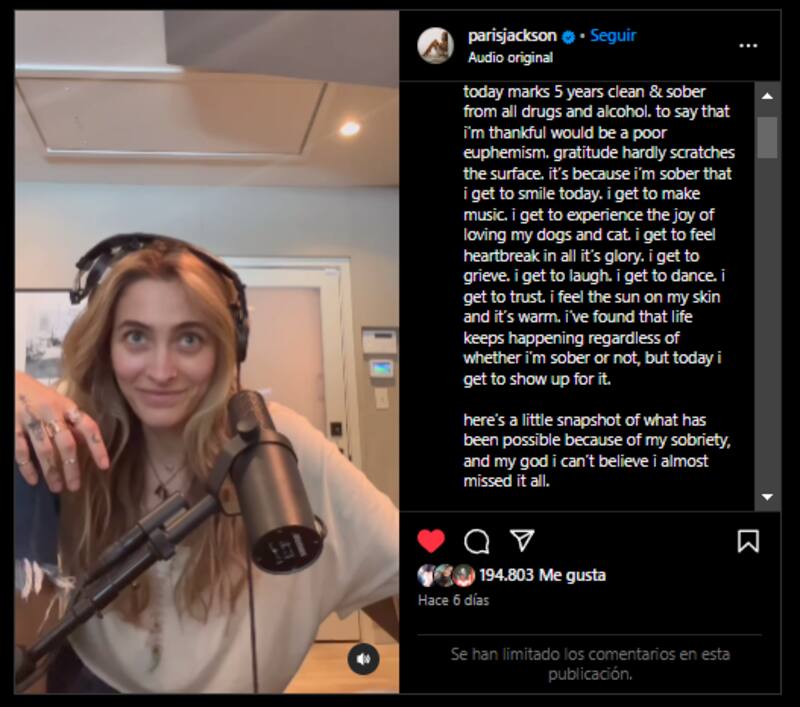Click the caption scrollbar thumb
Screen dimensions: 800x707
767,138
